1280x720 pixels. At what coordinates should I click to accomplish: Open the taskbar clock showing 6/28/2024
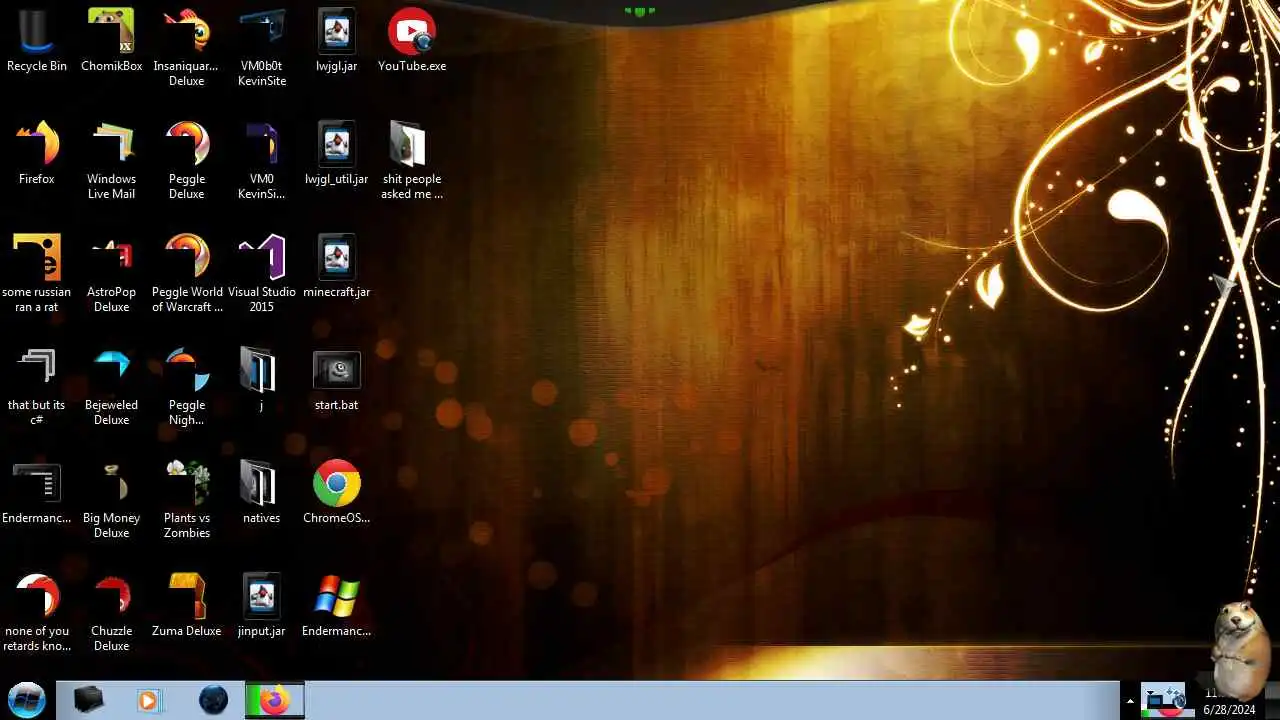coord(1229,701)
